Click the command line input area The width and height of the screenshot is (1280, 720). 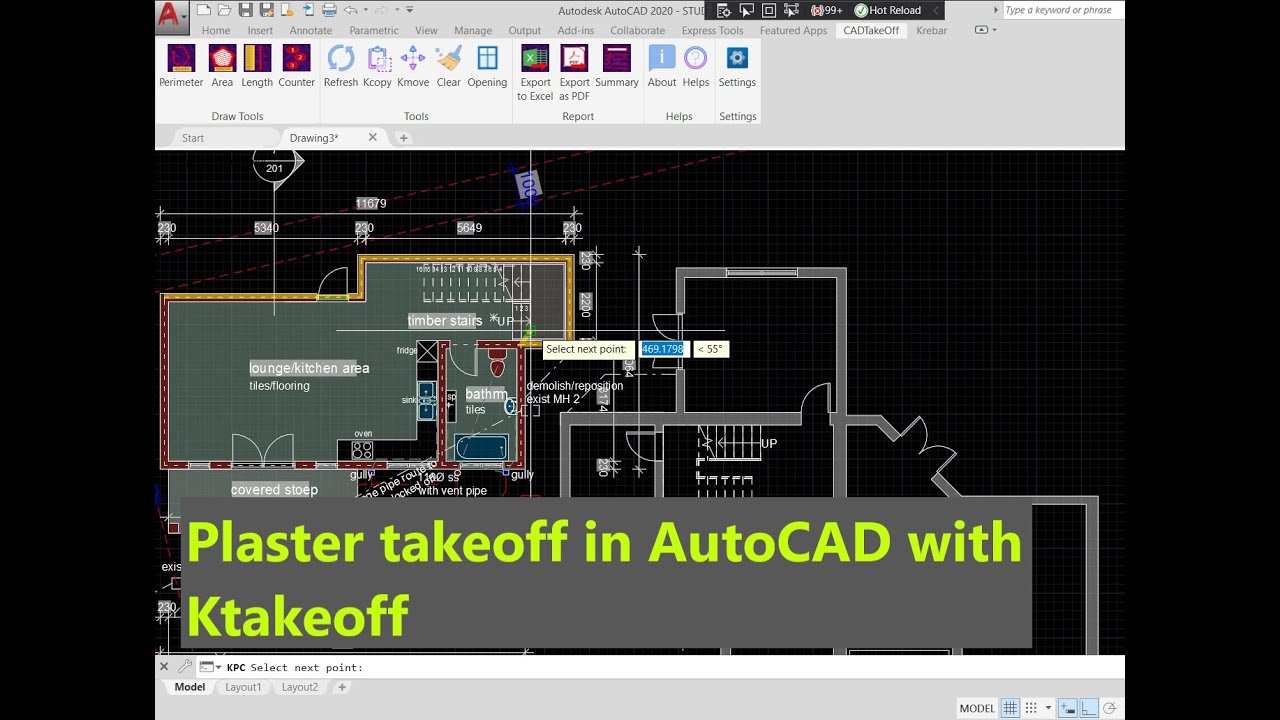(660, 667)
